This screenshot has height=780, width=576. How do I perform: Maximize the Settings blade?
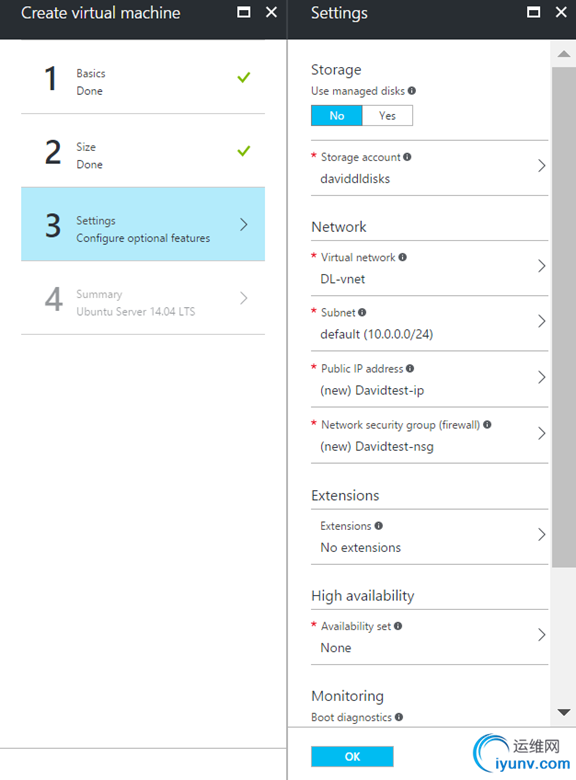pyautogui.click(x=533, y=12)
